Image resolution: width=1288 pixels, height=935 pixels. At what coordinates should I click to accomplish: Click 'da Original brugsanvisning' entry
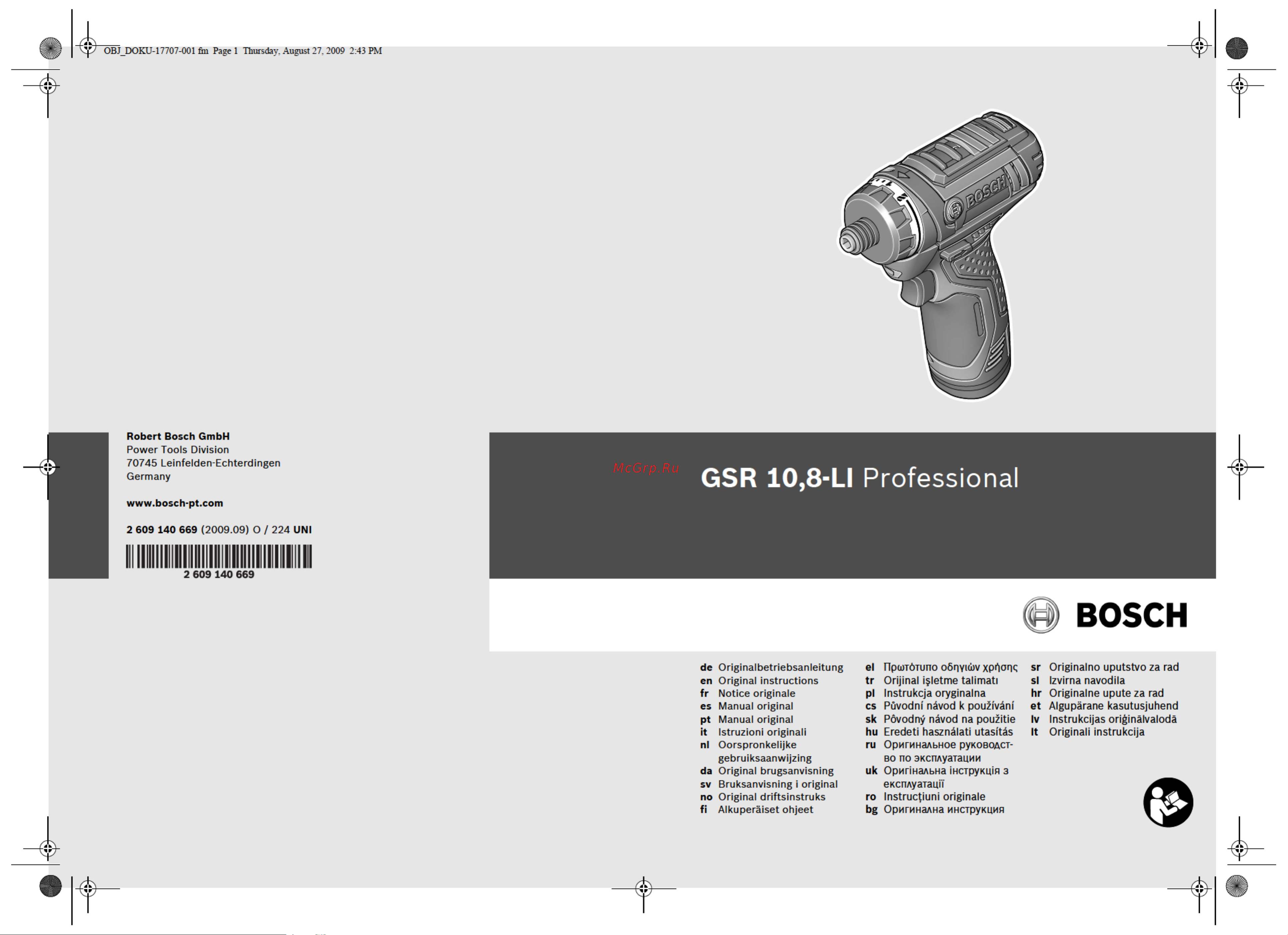pyautogui.click(x=767, y=771)
